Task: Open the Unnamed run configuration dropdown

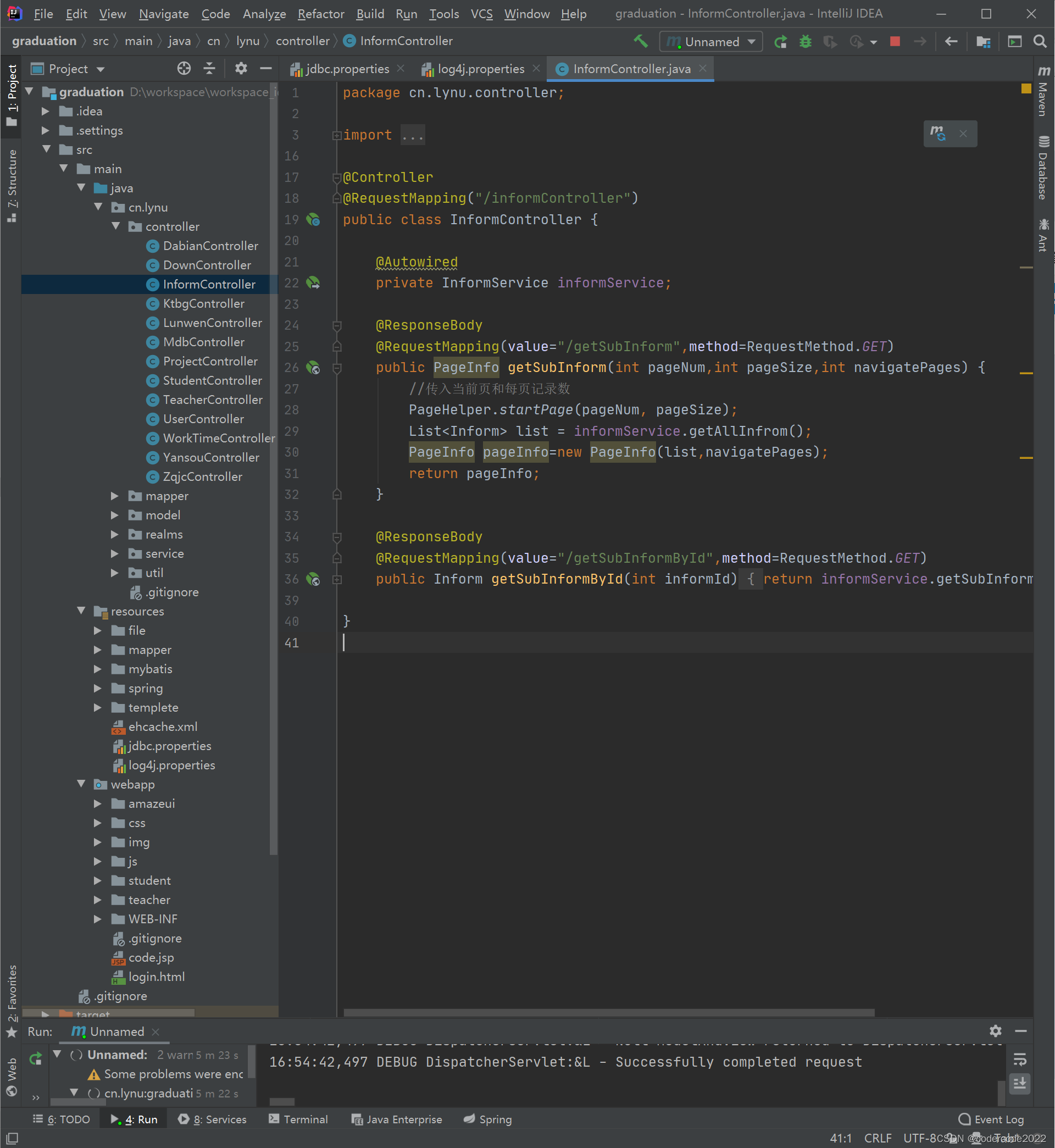Action: (x=711, y=42)
